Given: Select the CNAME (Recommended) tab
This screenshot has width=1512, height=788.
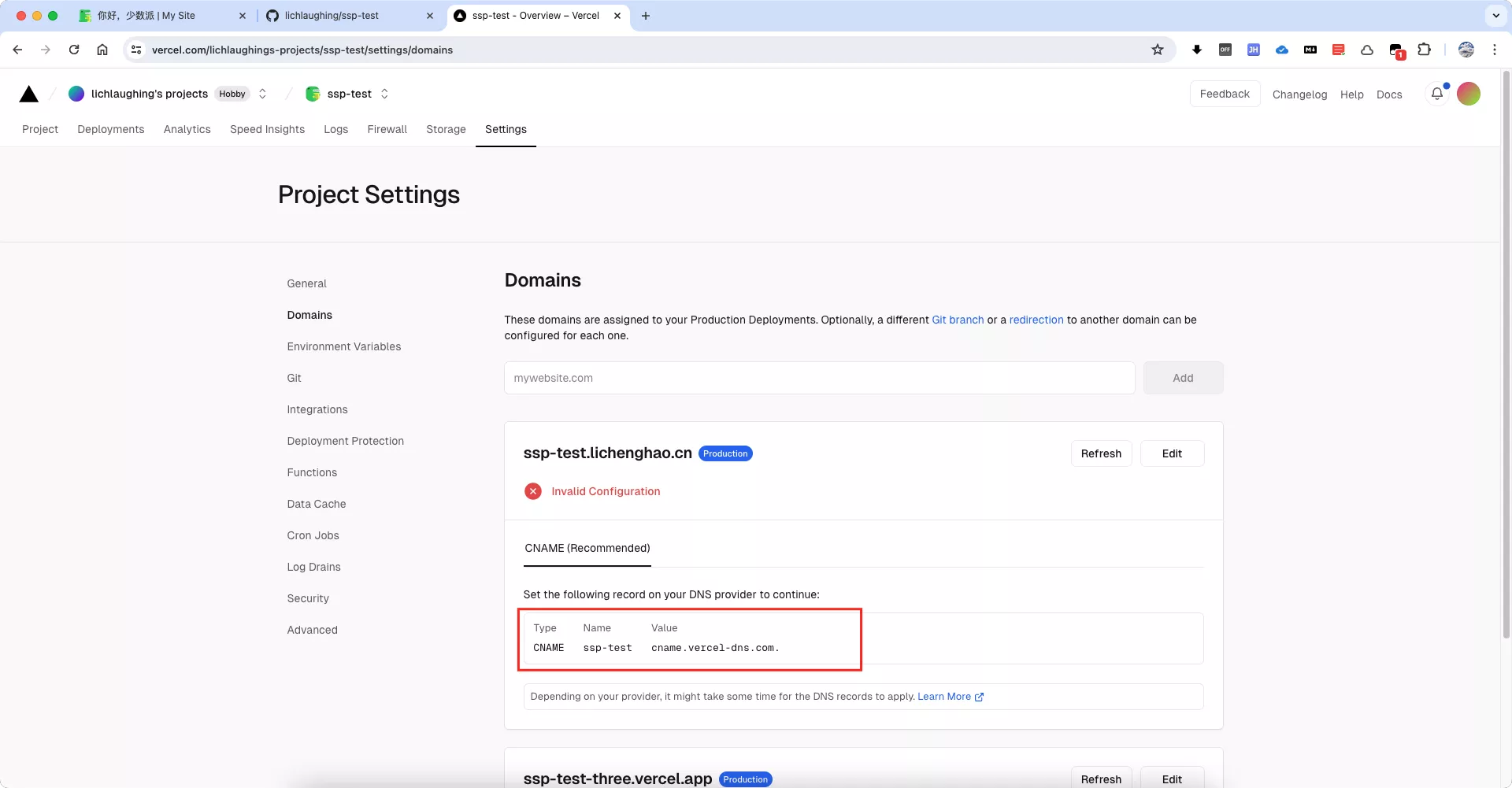Looking at the screenshot, I should click(587, 548).
